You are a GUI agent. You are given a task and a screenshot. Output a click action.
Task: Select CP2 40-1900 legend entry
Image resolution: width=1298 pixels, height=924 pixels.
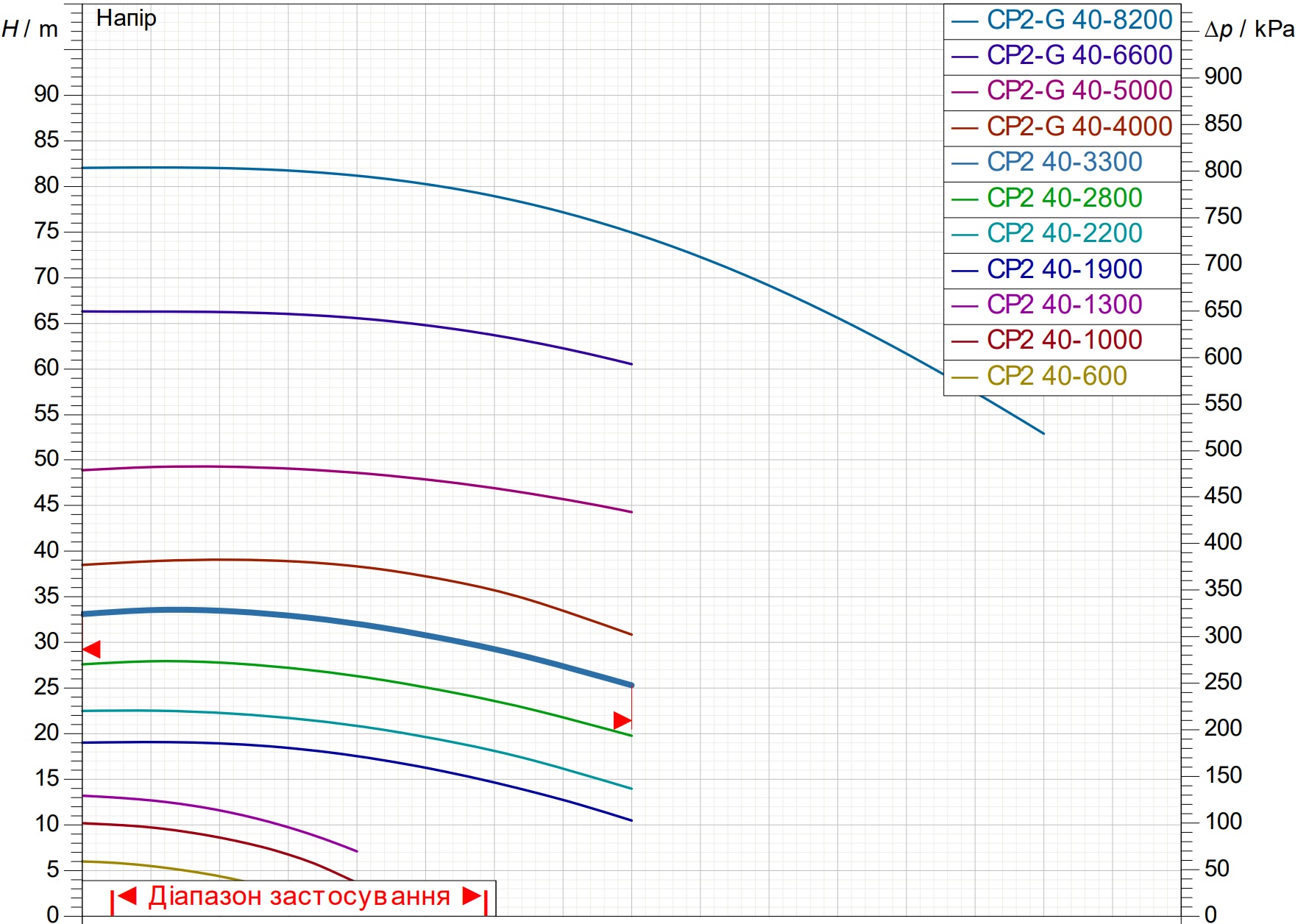[1062, 270]
